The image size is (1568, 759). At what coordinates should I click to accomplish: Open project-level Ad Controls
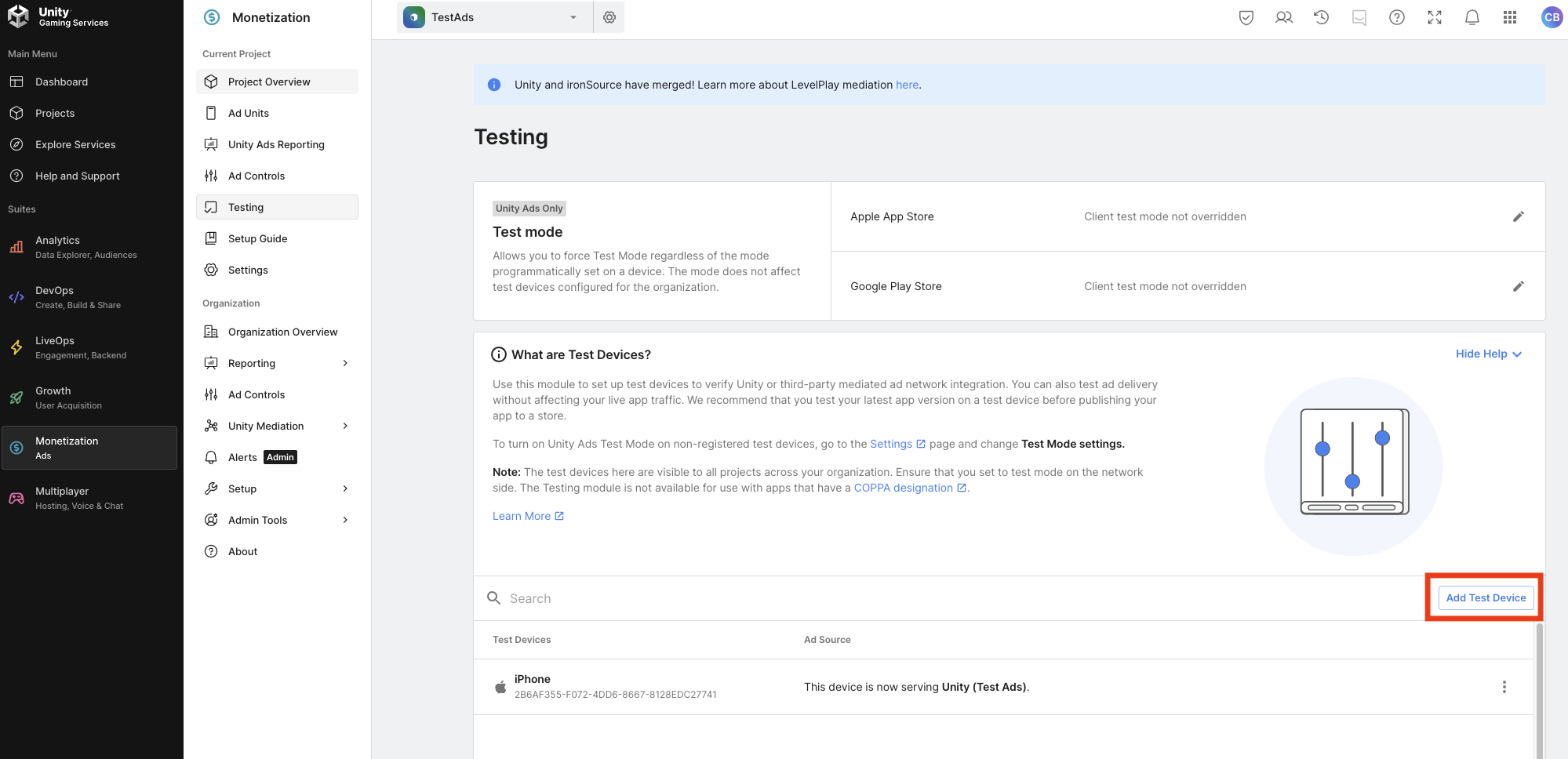click(x=277, y=176)
